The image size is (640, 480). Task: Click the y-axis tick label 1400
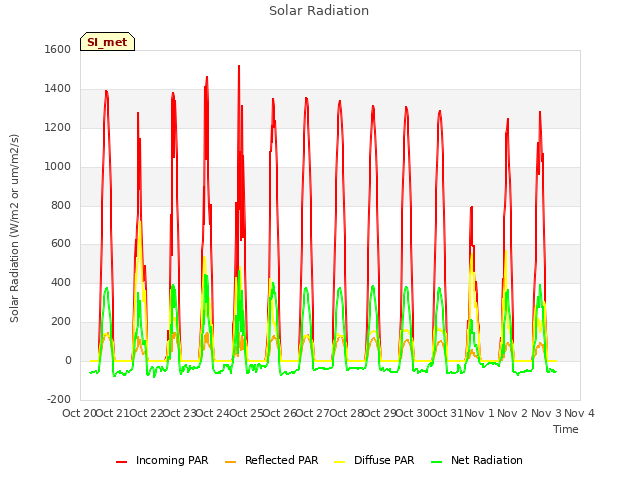coord(58,88)
